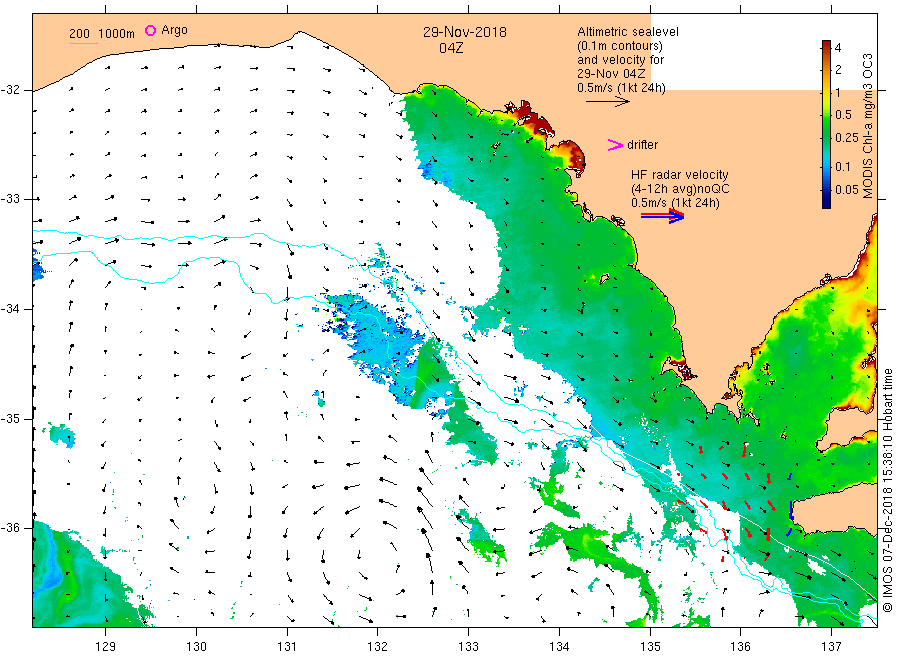Click the 'and velocity for' legend line
Screen dimensions: 900x660
pyautogui.click(x=620, y=60)
